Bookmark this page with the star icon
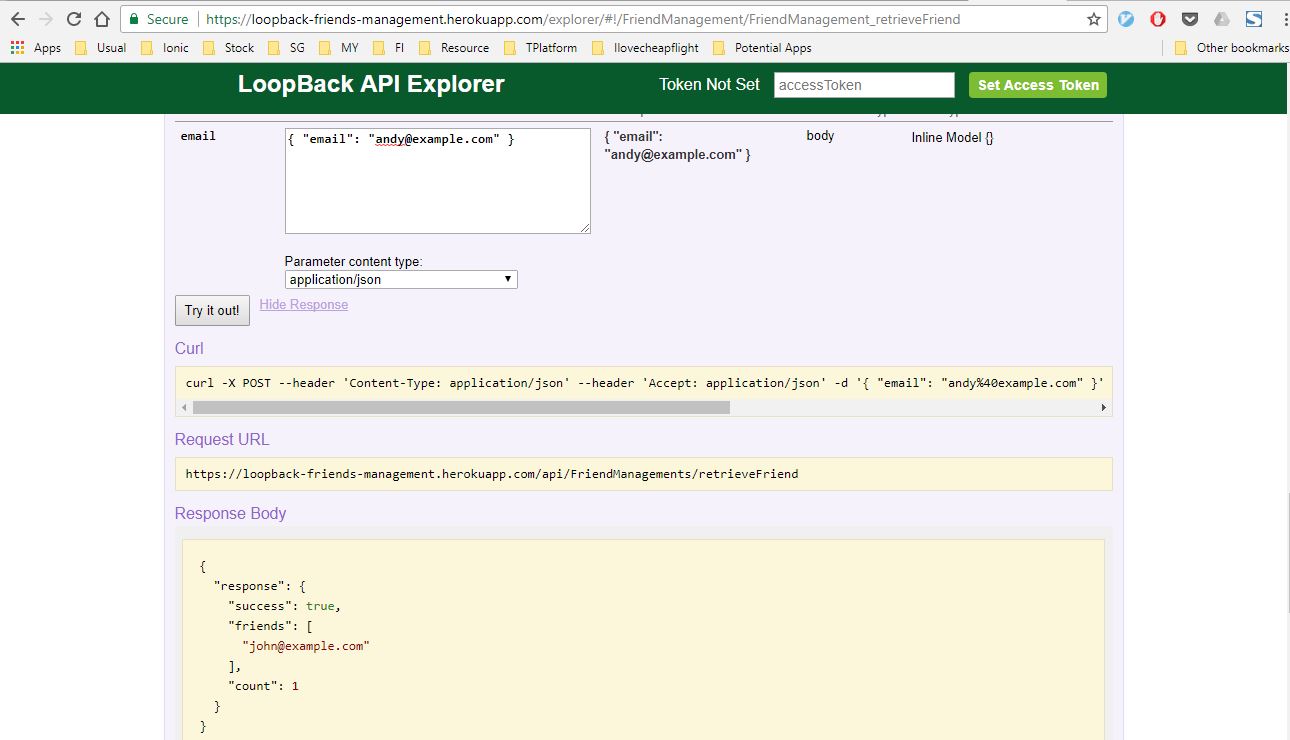 pos(1094,19)
